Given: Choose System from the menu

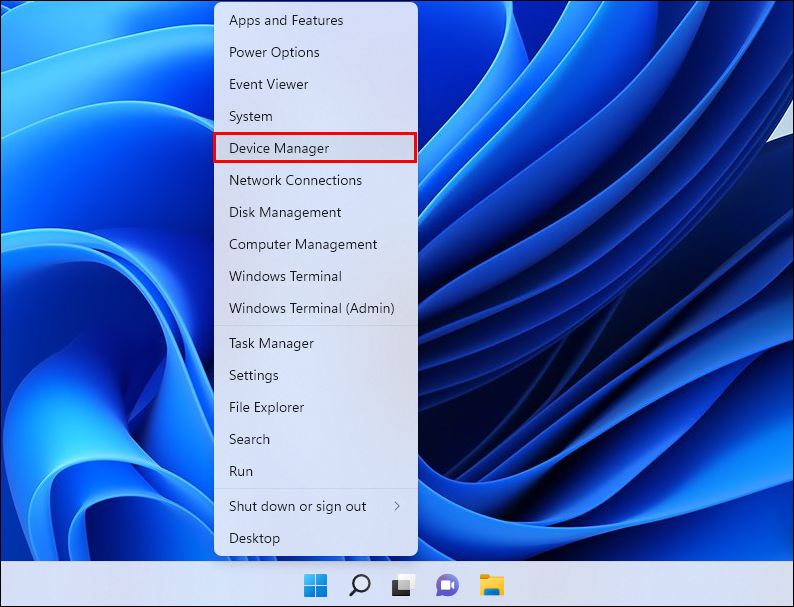Looking at the screenshot, I should (315, 116).
